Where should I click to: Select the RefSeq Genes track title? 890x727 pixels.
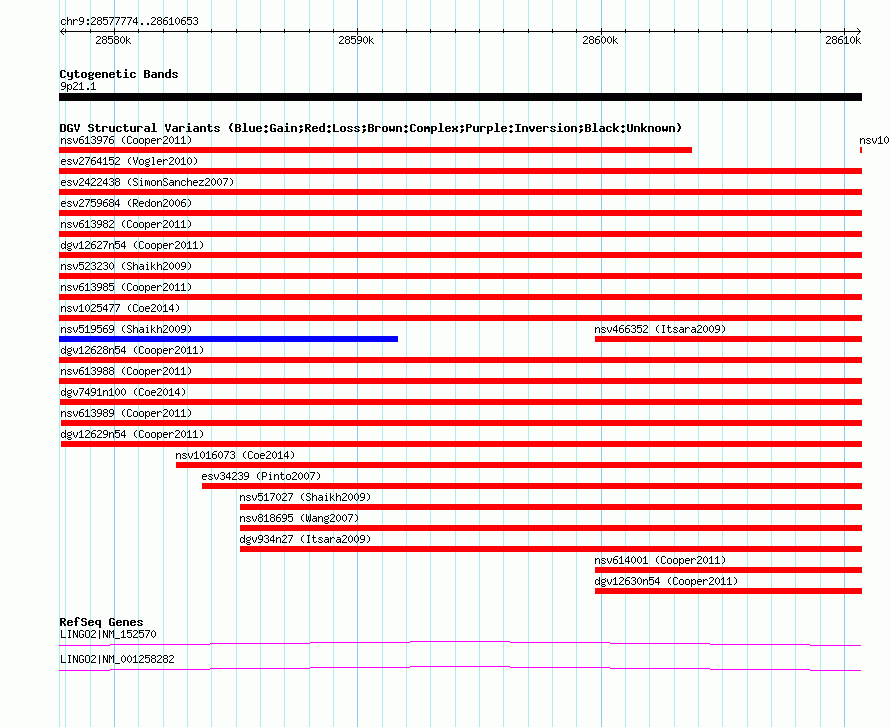coord(101,622)
